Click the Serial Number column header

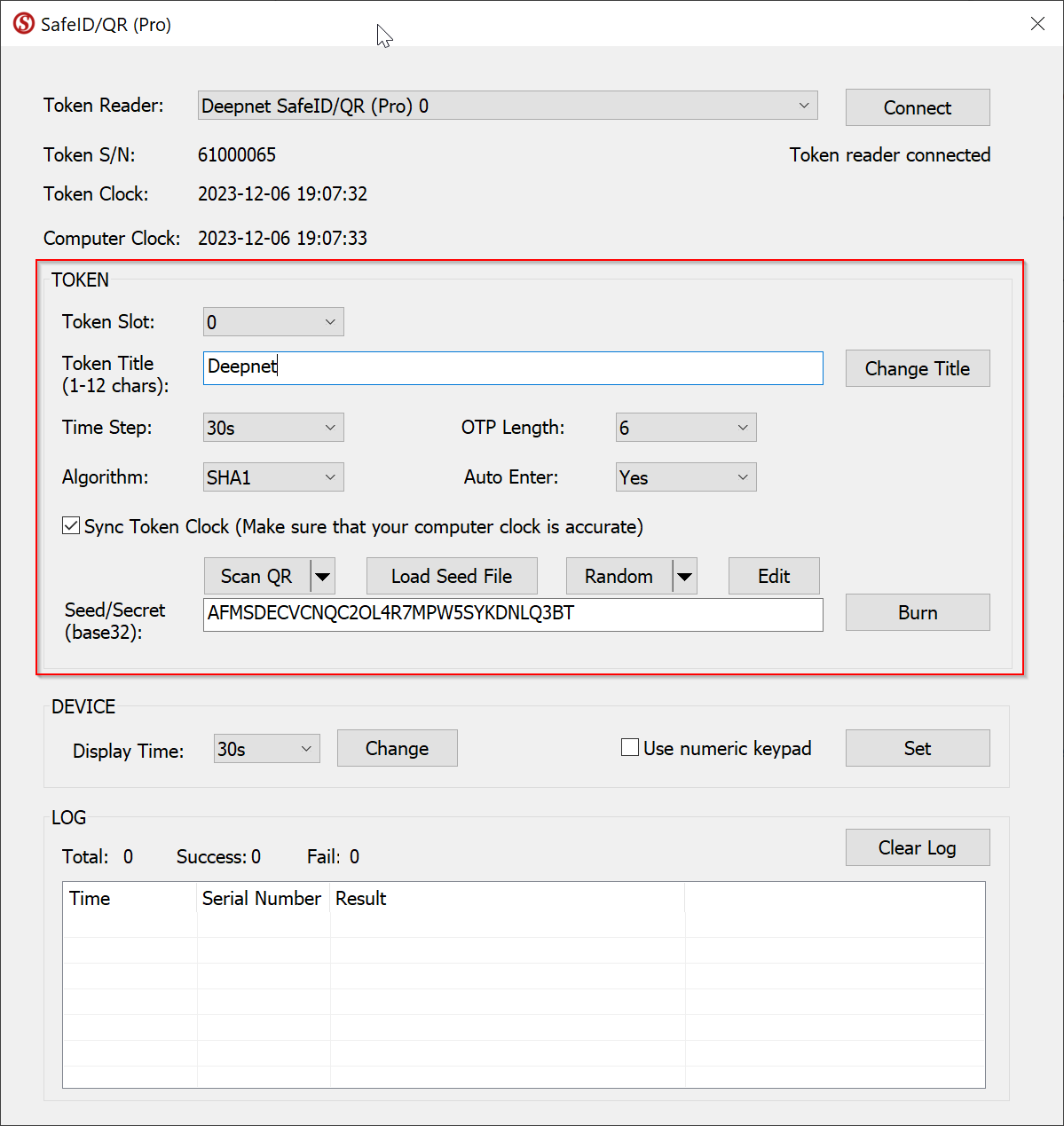(x=262, y=898)
